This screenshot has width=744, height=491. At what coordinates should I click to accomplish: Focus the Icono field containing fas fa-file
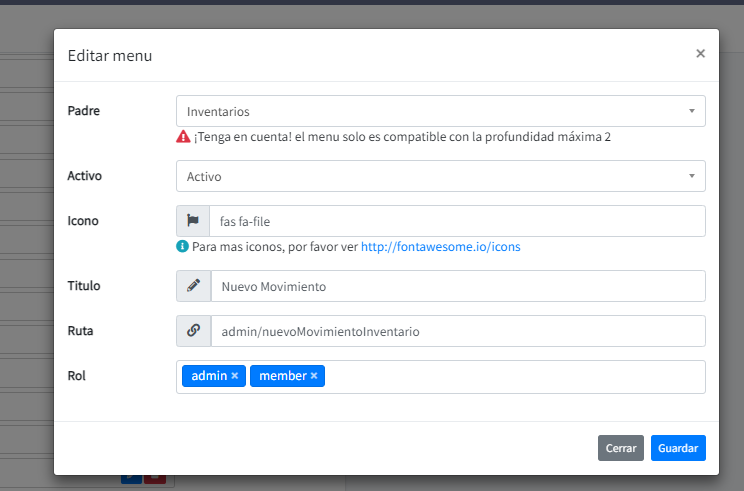click(x=457, y=221)
